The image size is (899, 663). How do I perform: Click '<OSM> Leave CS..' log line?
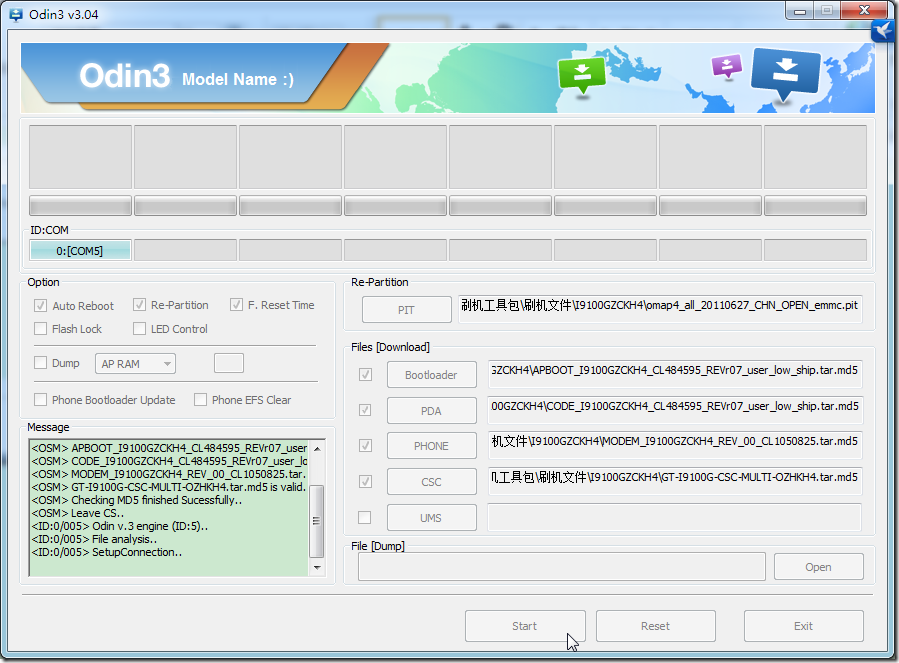(x=78, y=513)
